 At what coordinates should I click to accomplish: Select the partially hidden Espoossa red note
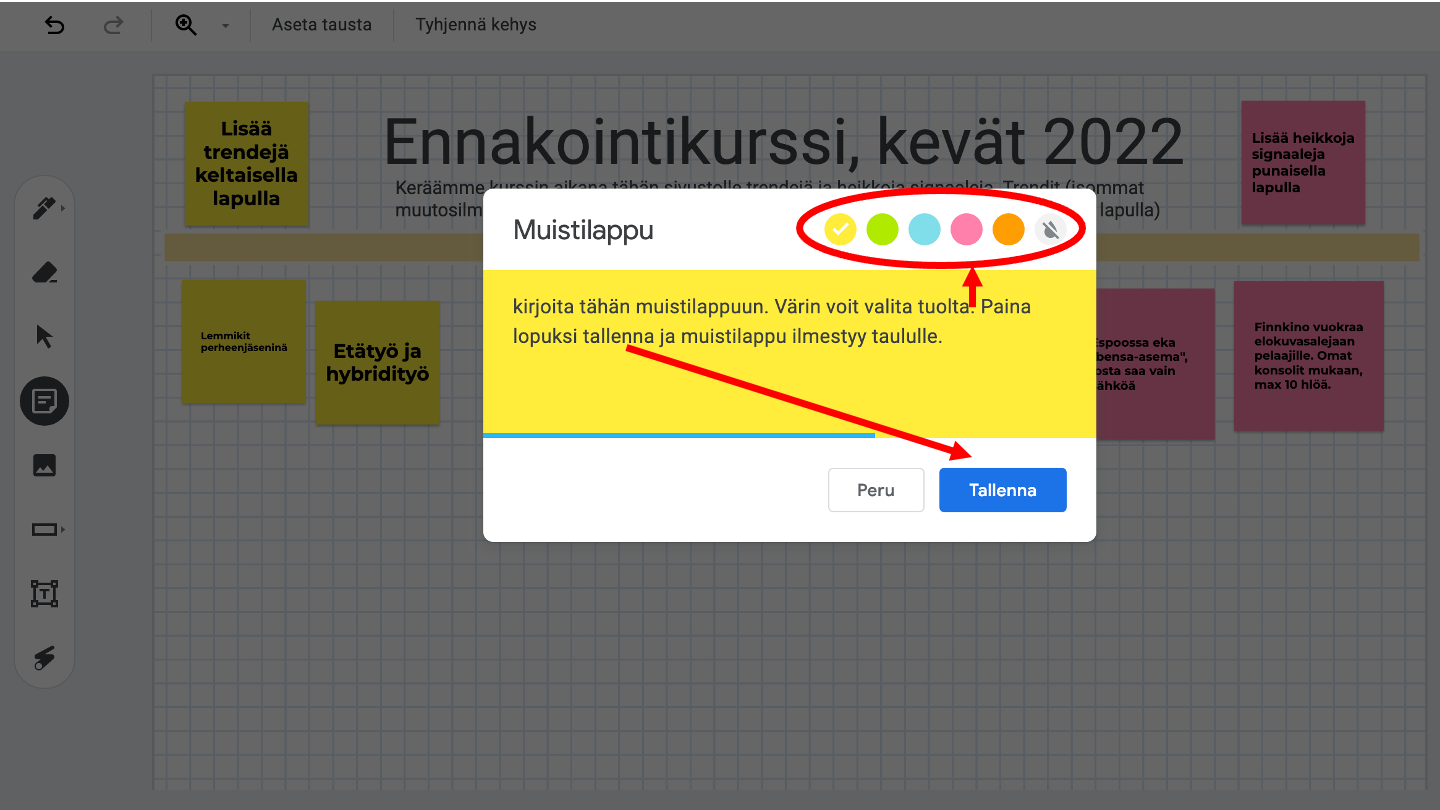(x=1155, y=364)
